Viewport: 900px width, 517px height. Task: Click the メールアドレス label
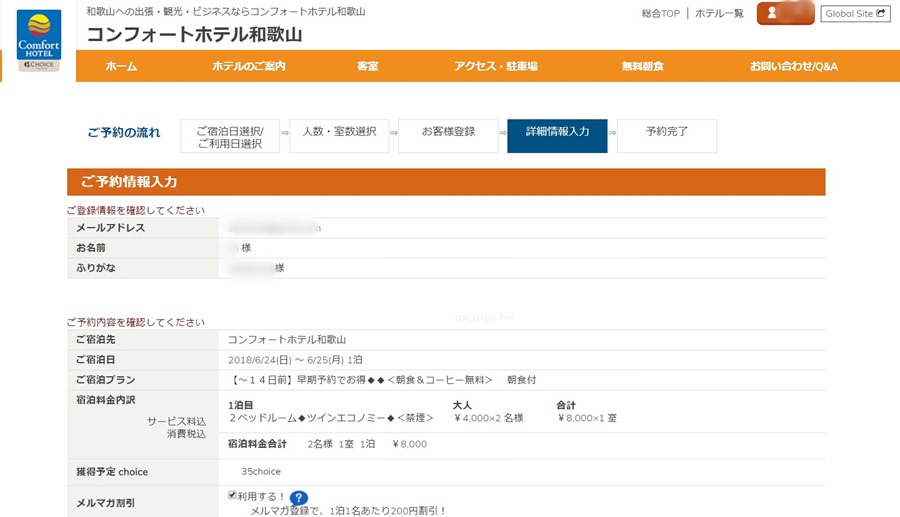(x=110, y=228)
